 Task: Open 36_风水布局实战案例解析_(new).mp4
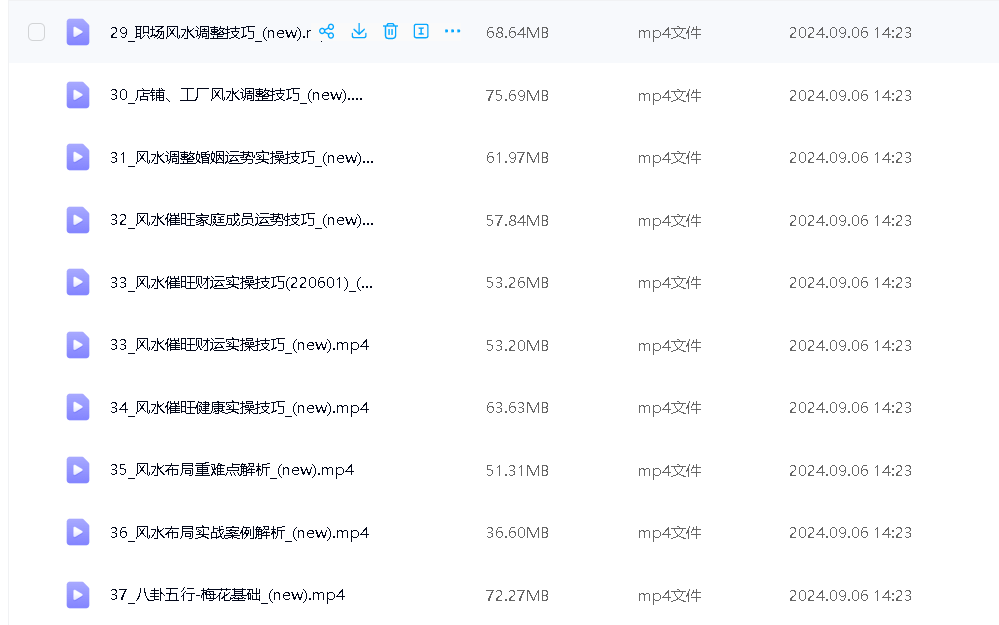tap(239, 533)
